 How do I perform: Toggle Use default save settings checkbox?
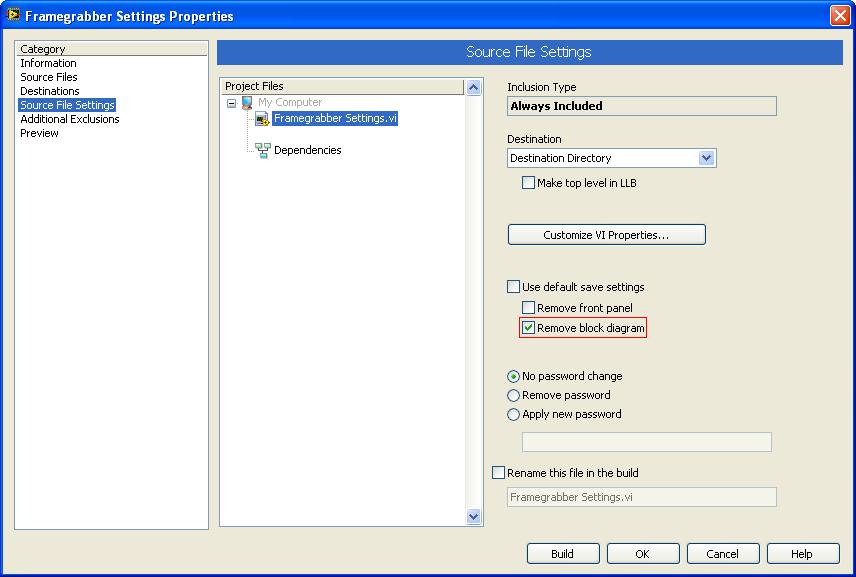point(513,287)
